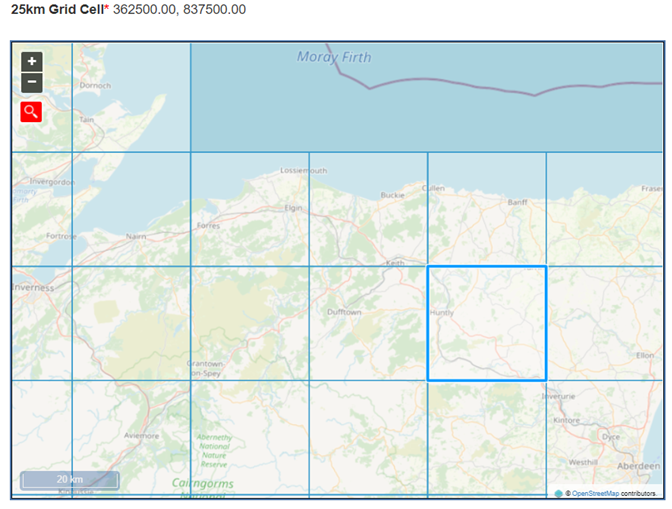Click the Dornoch label on the map
Viewport: 672px width, 509px height.
coord(95,86)
